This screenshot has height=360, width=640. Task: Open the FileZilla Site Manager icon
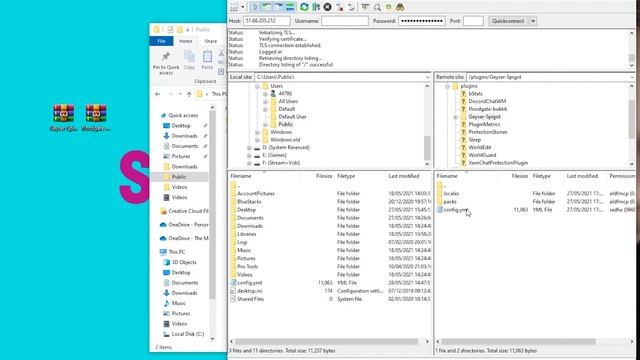coord(234,7)
